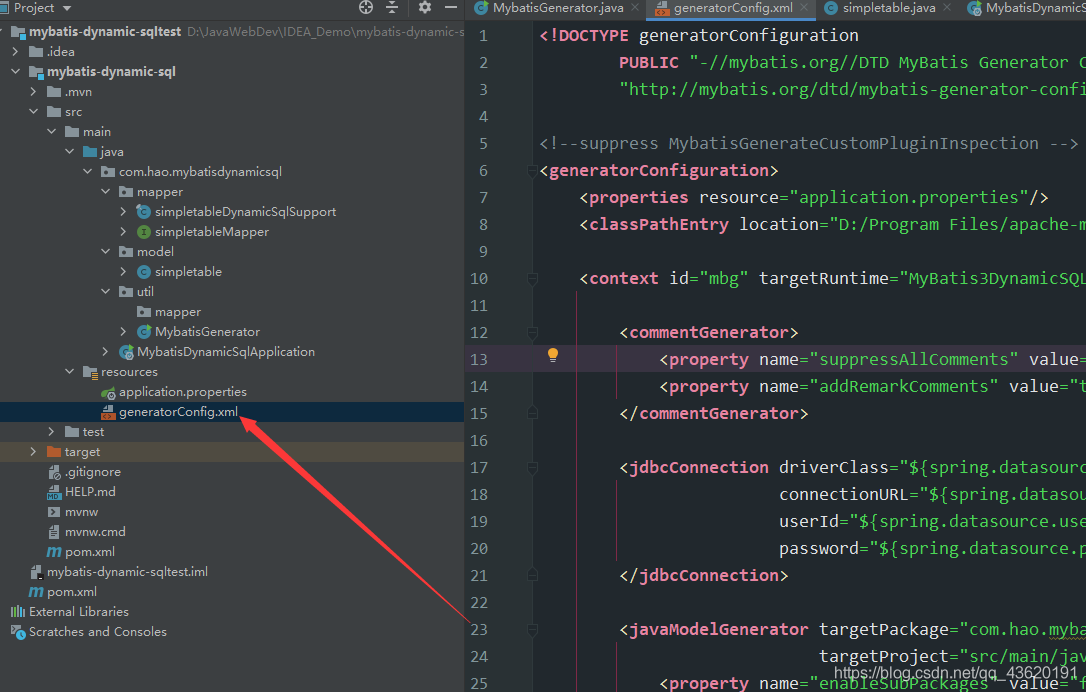Click line number 13 in gutter

pos(479,360)
